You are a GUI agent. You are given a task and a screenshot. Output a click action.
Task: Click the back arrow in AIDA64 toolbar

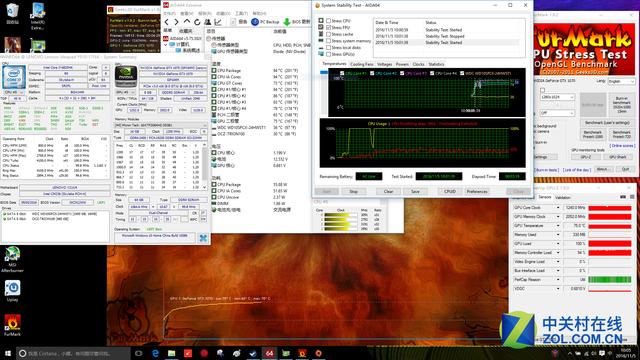click(x=167, y=22)
